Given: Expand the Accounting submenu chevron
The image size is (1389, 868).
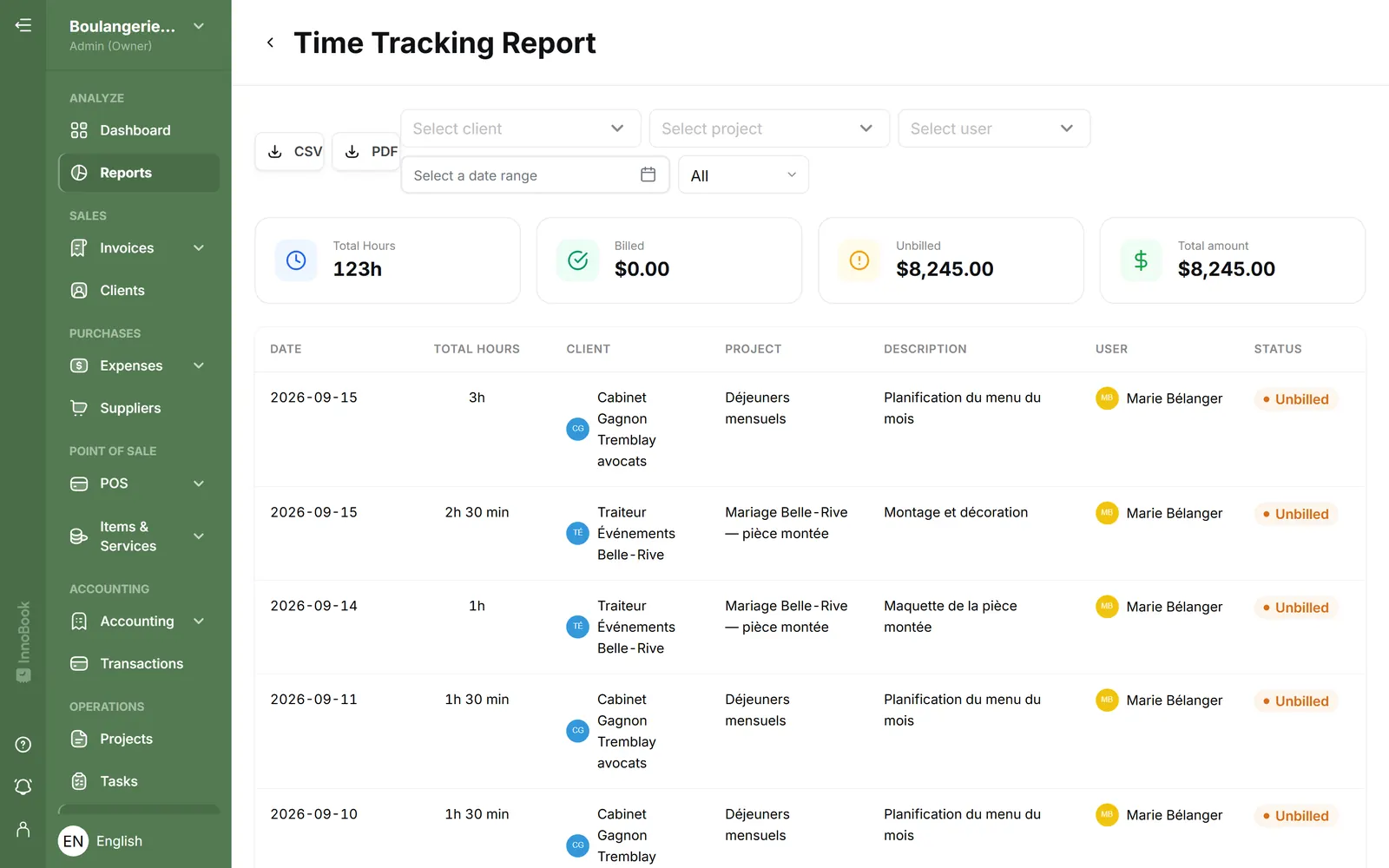Looking at the screenshot, I should coord(199,621).
